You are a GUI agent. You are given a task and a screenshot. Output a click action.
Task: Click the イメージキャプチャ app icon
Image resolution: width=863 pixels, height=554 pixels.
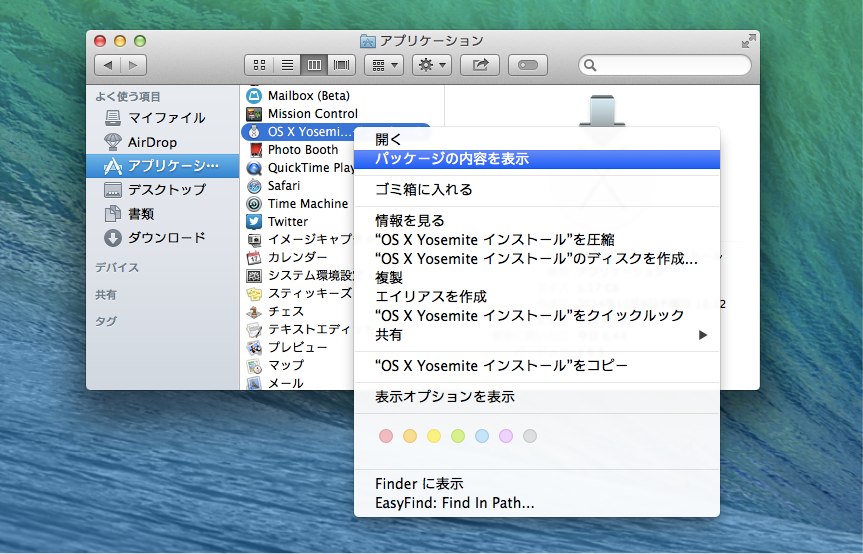pos(254,240)
